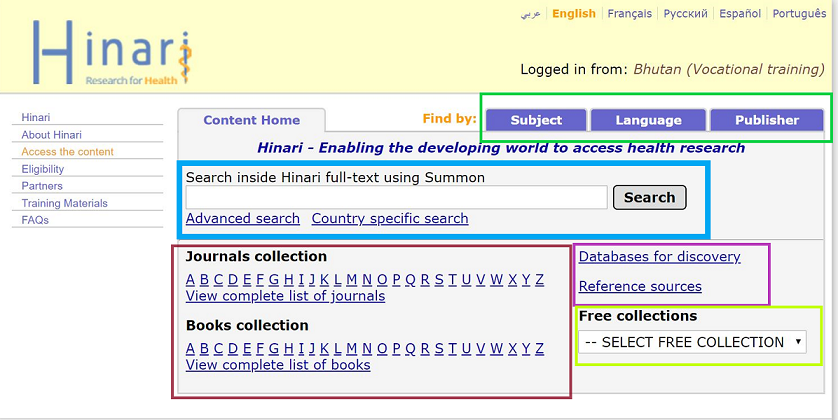Switch the site language to Русский
838x420 pixels.
click(x=686, y=14)
